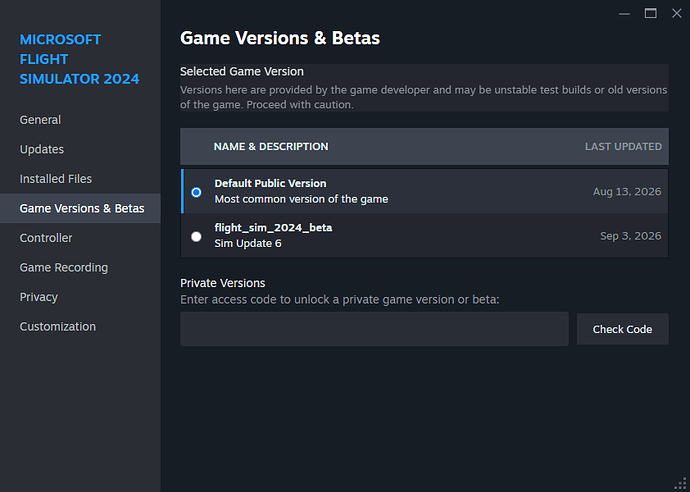Click the Check Code button
Image resolution: width=690 pixels, height=492 pixels.
pyautogui.click(x=623, y=329)
